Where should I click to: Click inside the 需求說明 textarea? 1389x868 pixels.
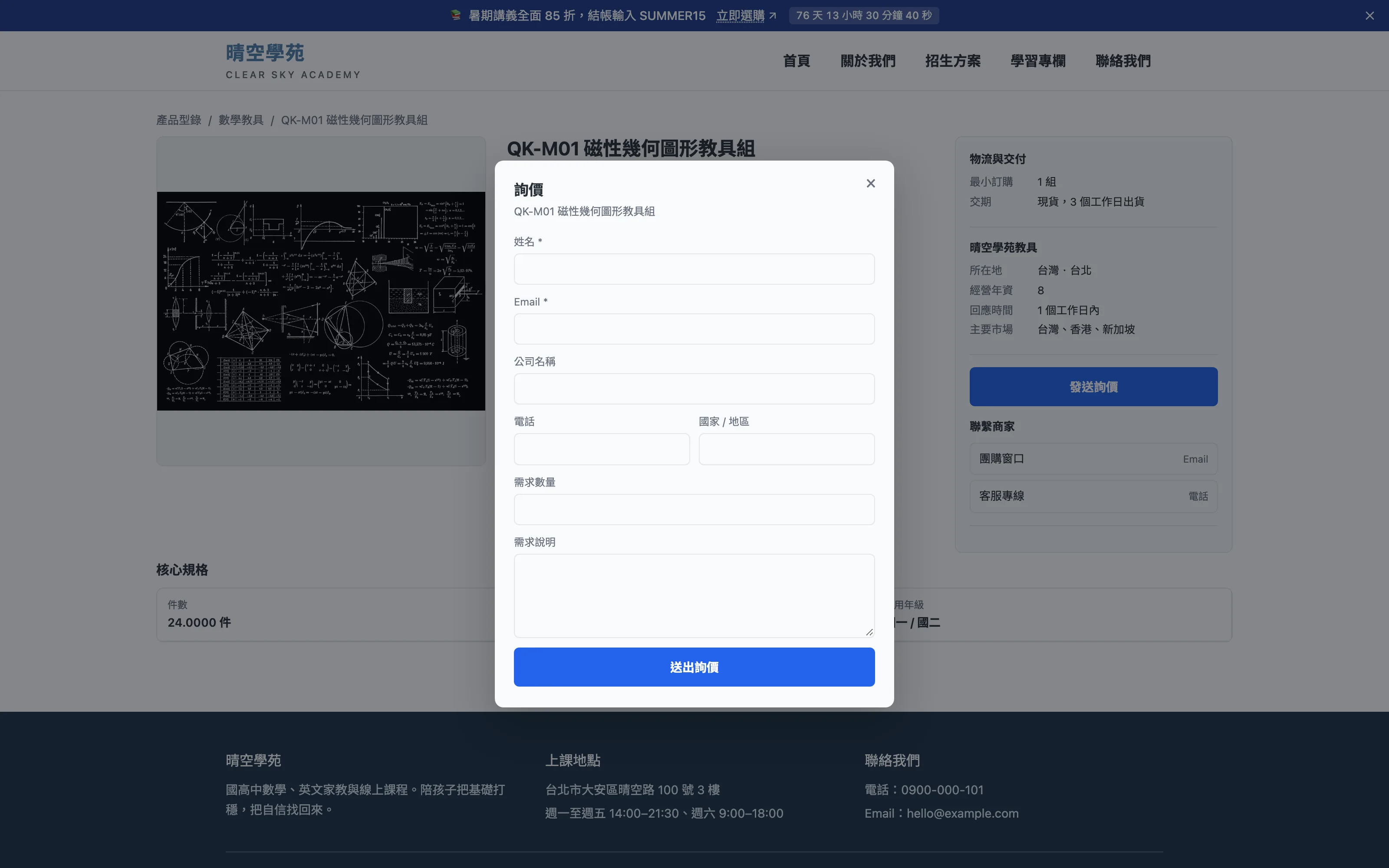coord(694,595)
